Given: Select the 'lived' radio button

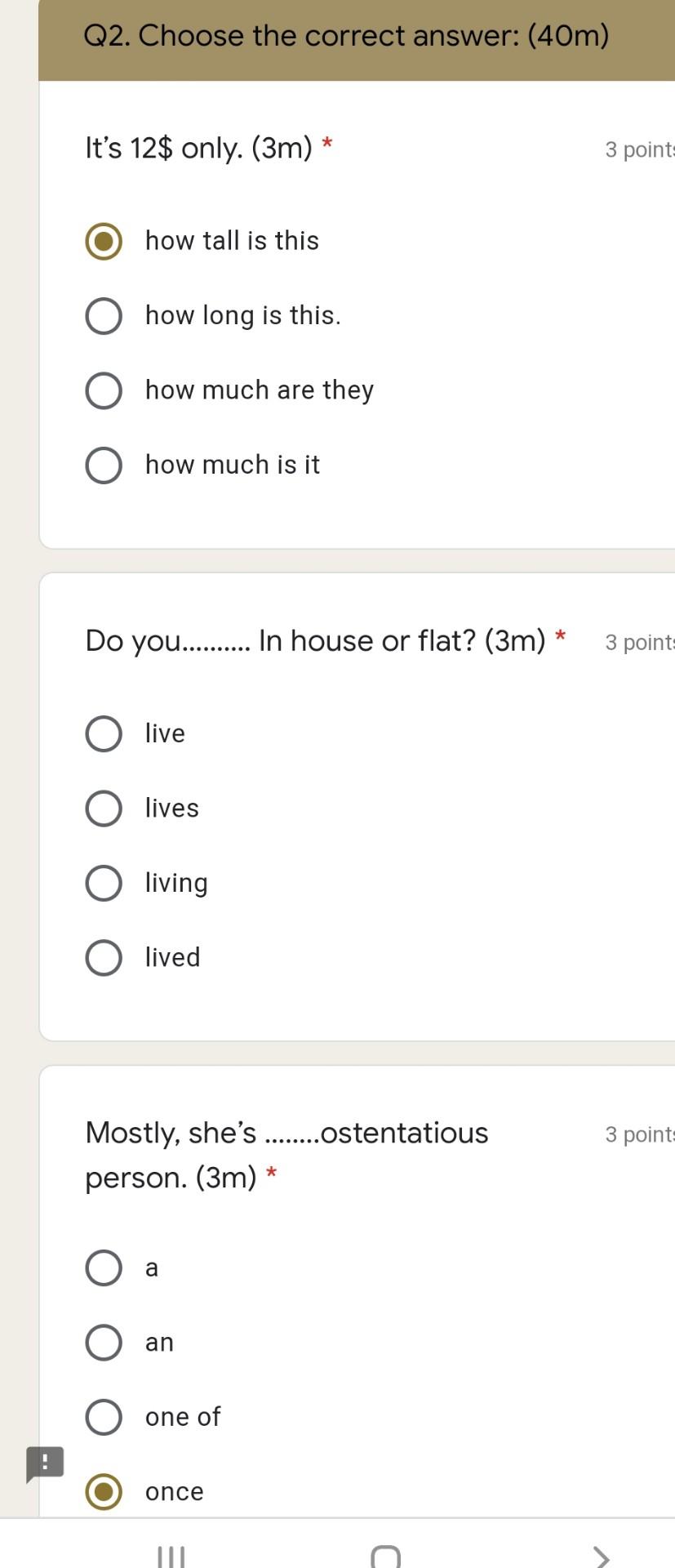Looking at the screenshot, I should tap(104, 958).
